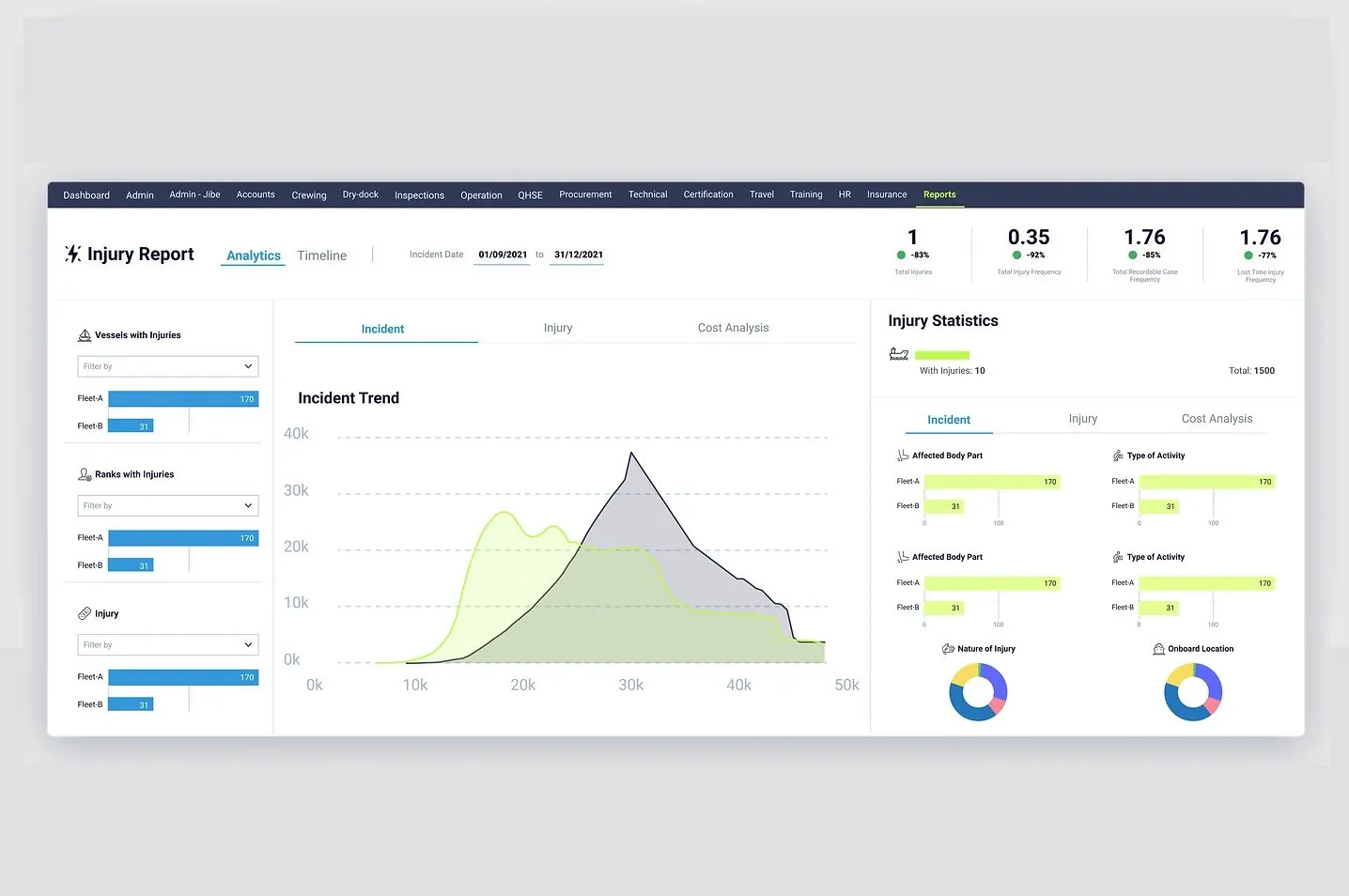Open the Admin - Jibe menu
1349x896 pixels.
click(x=194, y=194)
